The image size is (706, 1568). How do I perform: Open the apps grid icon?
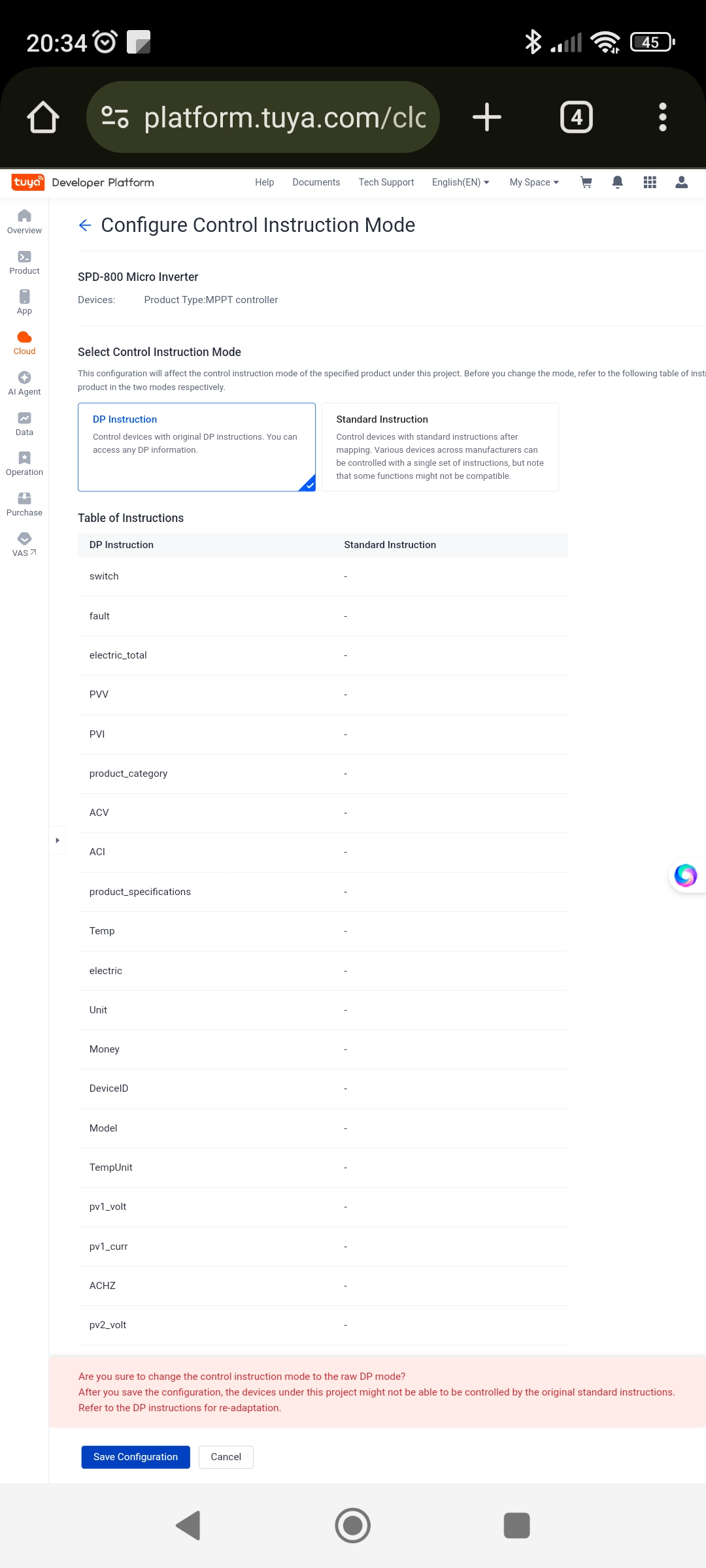click(650, 182)
